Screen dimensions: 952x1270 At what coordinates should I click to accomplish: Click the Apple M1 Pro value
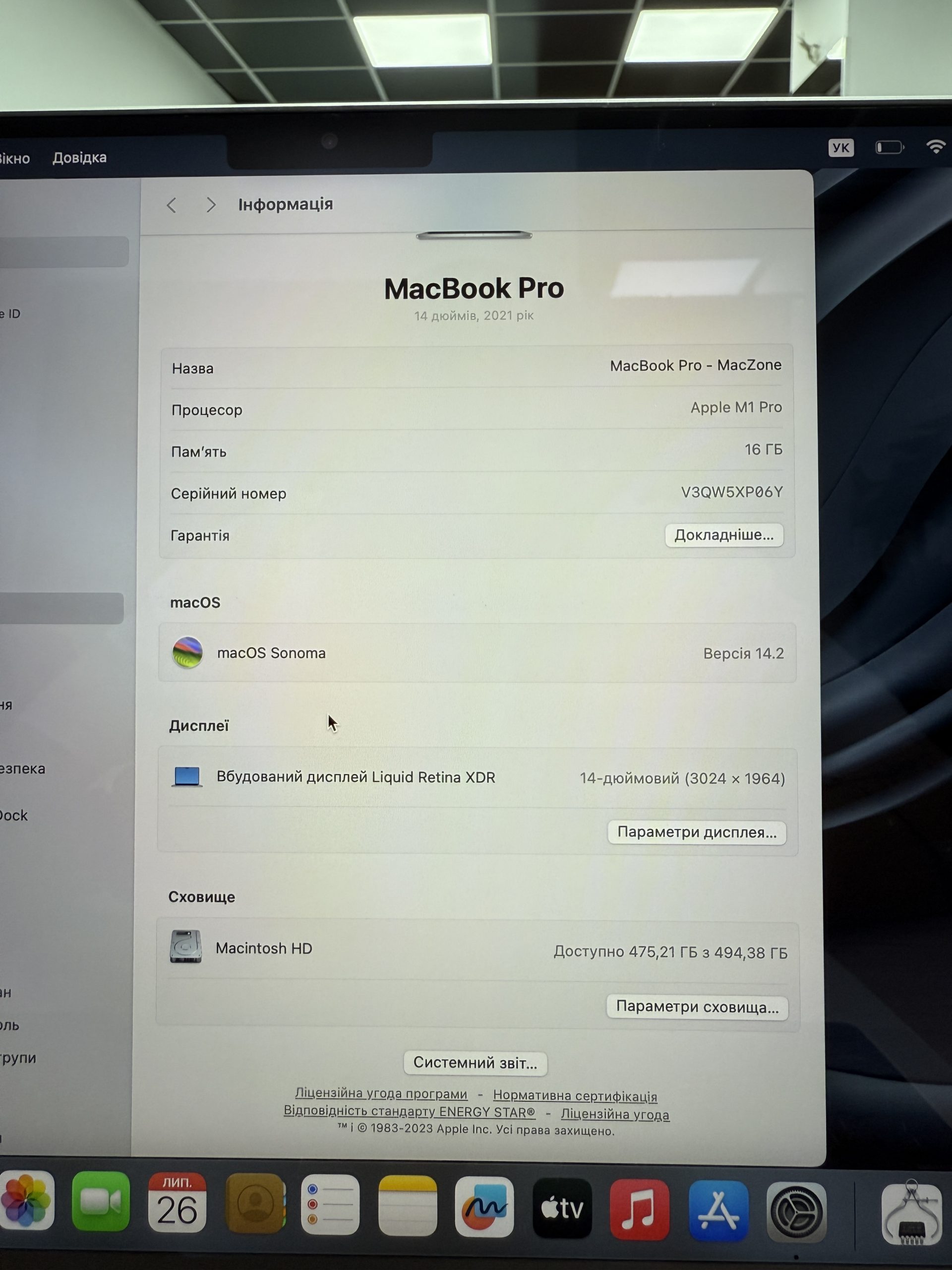[x=736, y=407]
